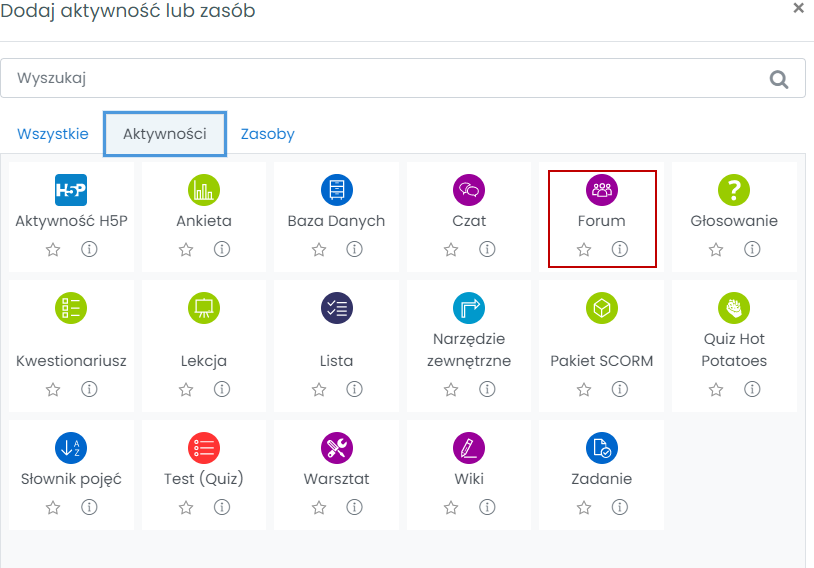Select the Pakiet SCORM package icon
The width and height of the screenshot is (814, 568).
(x=602, y=308)
